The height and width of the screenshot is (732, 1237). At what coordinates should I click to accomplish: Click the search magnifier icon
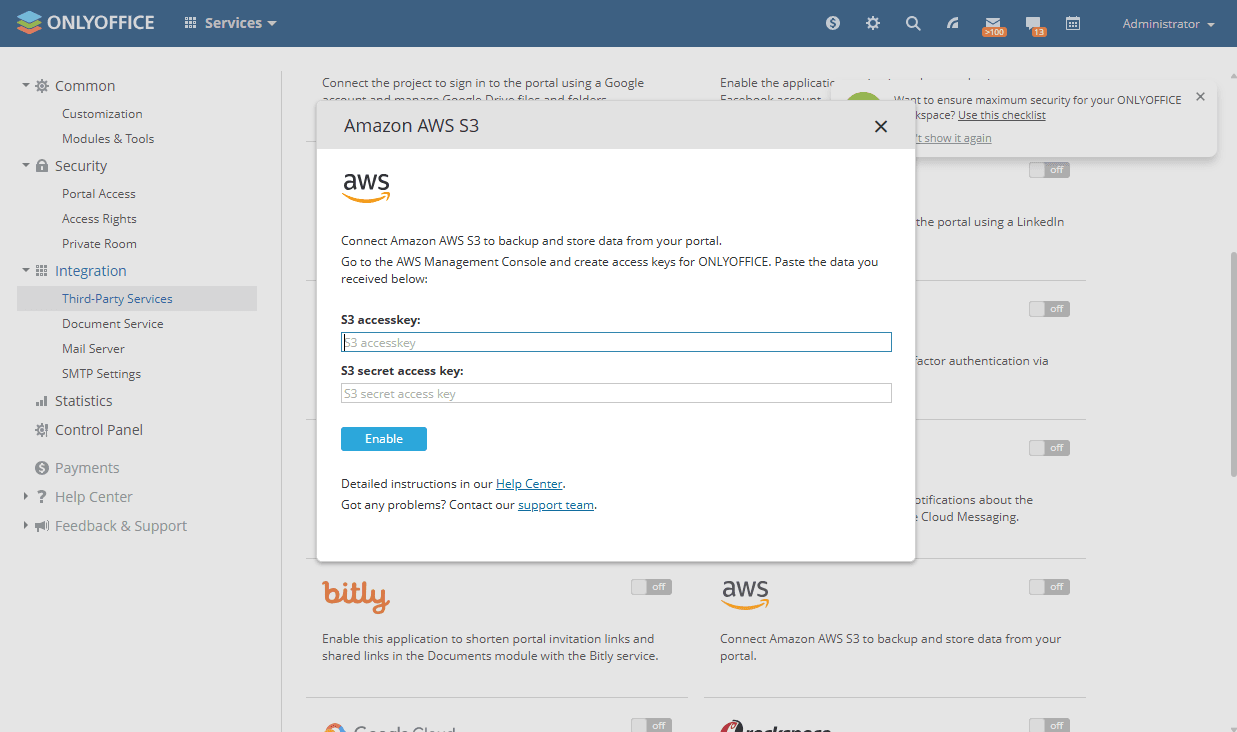(x=913, y=23)
